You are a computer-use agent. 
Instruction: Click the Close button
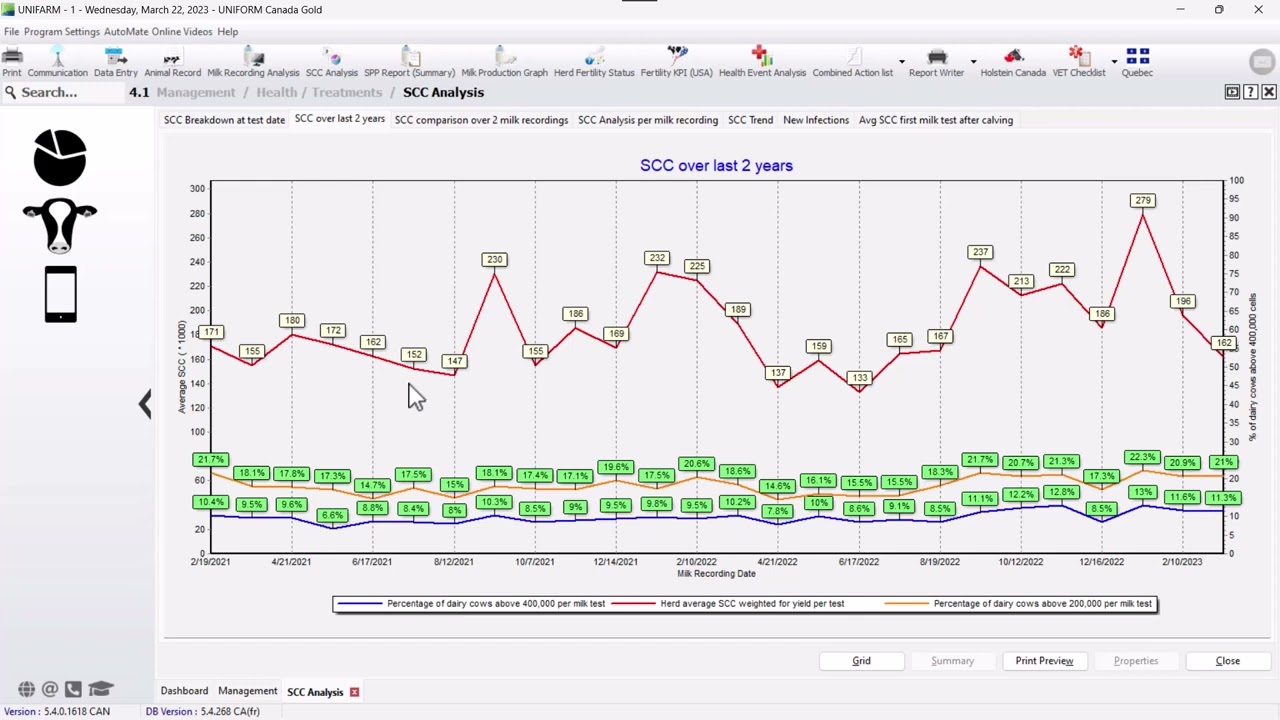(1228, 661)
